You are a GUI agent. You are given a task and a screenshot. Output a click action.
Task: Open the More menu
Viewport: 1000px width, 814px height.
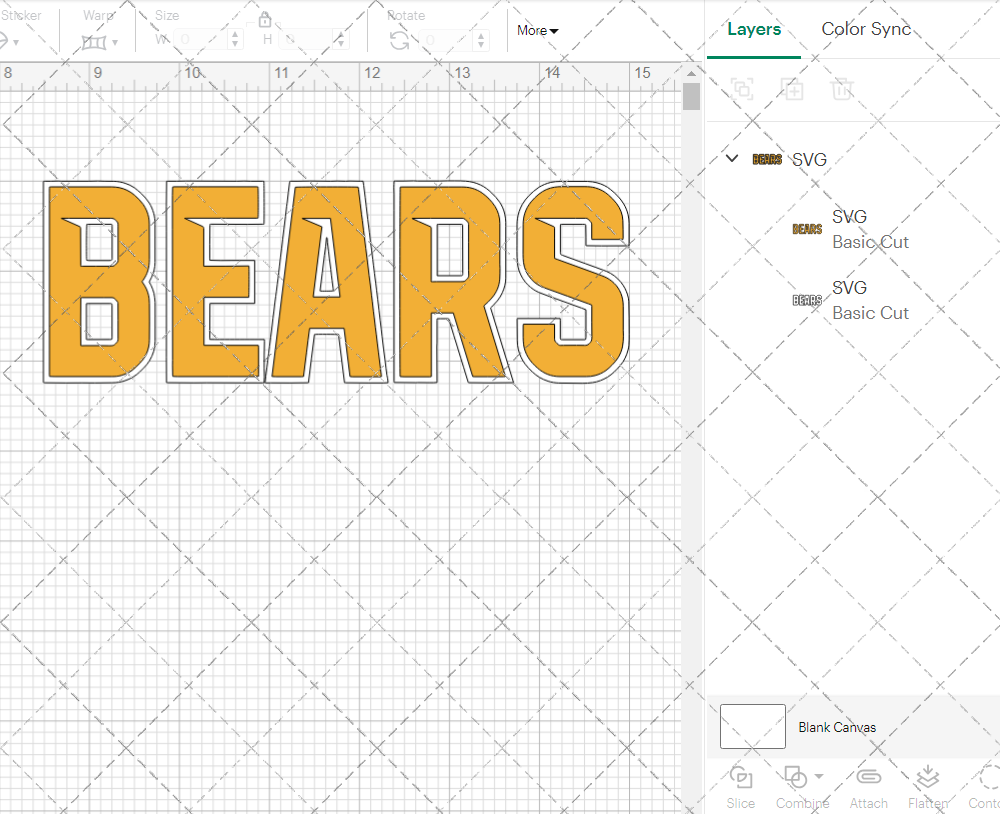(x=536, y=31)
